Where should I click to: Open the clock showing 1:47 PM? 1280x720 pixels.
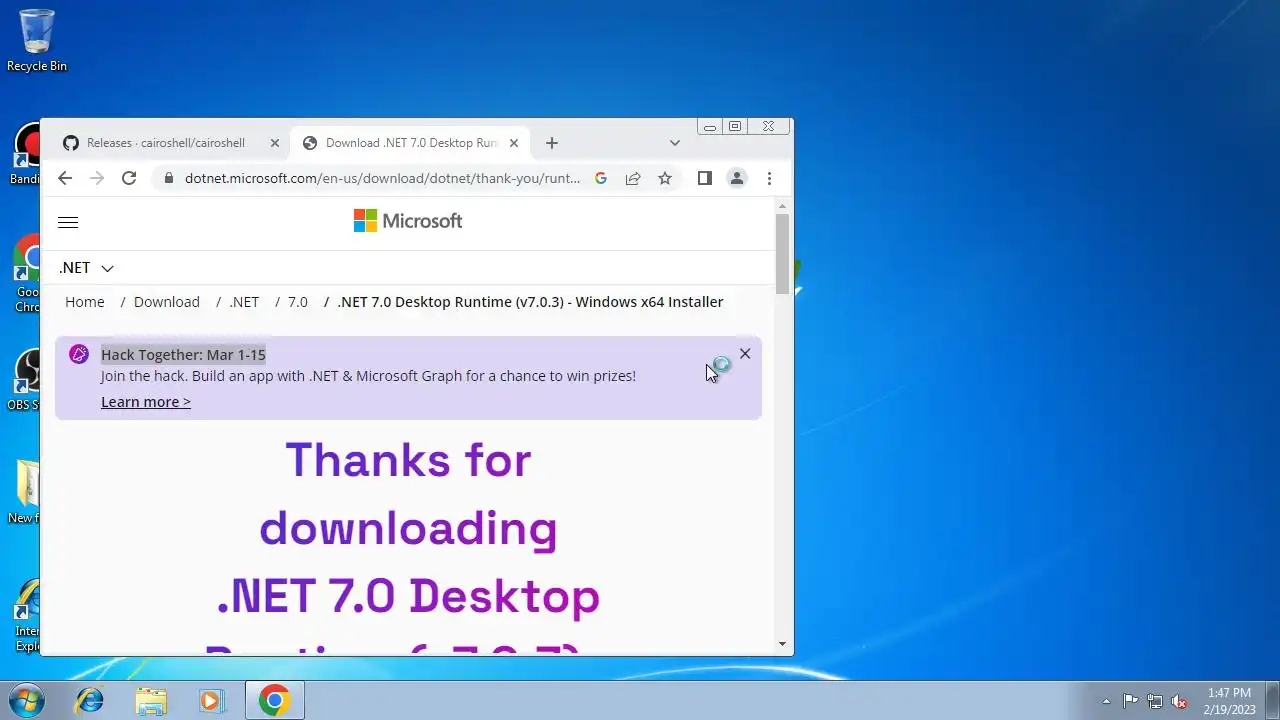(x=1229, y=701)
